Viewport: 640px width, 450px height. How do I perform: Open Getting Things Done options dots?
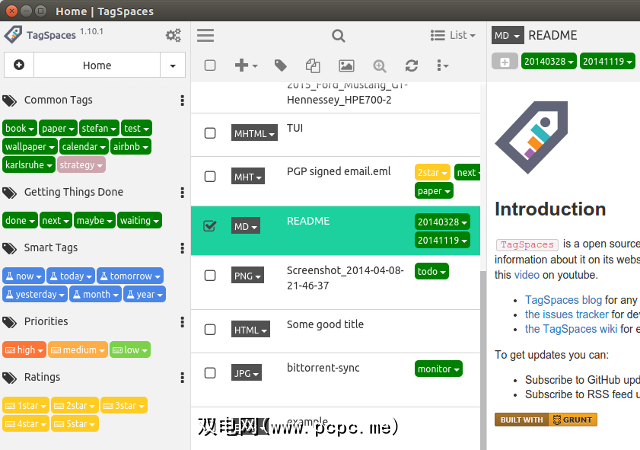click(182, 192)
